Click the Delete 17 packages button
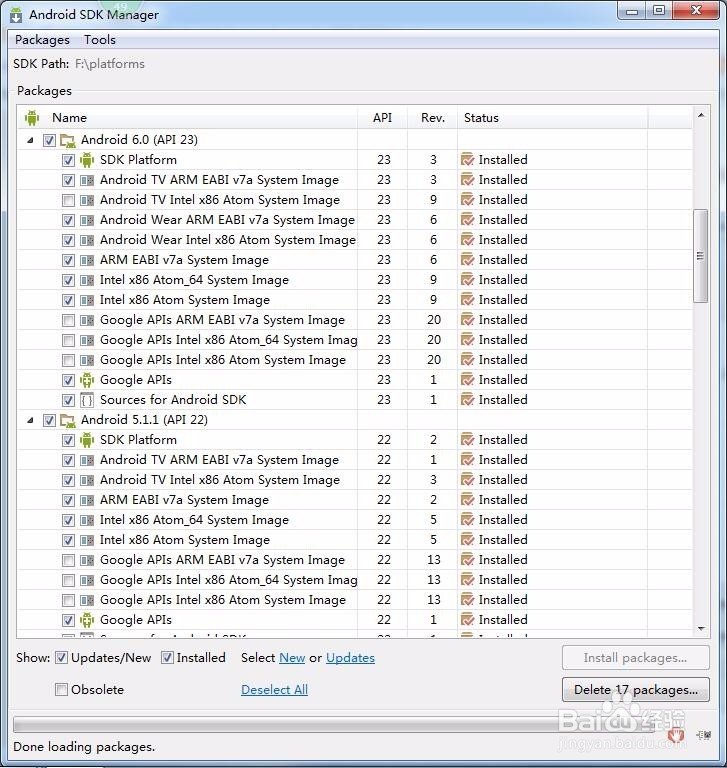The image size is (727, 768). 635,690
